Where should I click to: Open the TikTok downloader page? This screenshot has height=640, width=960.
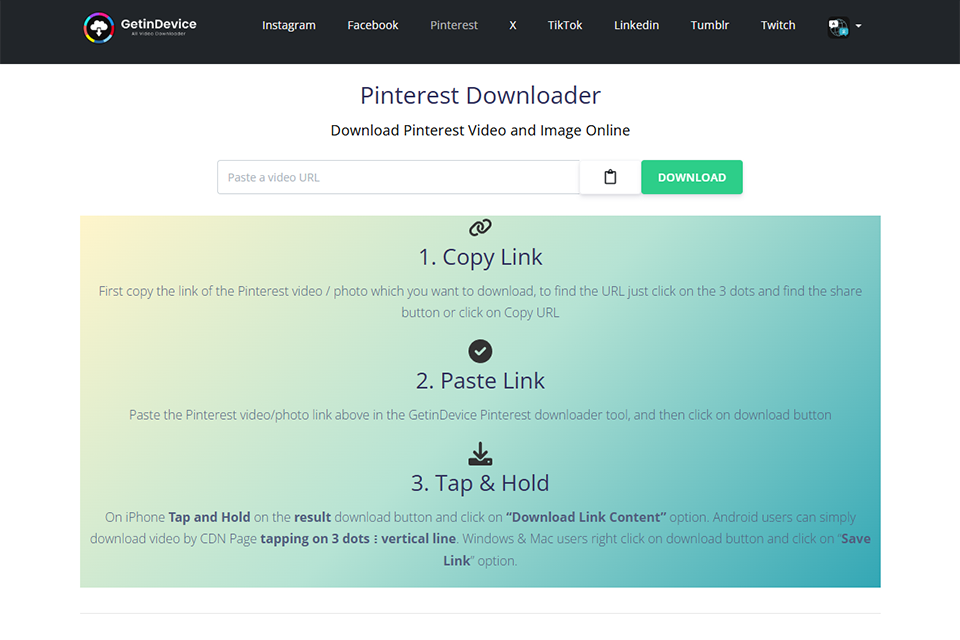[564, 25]
